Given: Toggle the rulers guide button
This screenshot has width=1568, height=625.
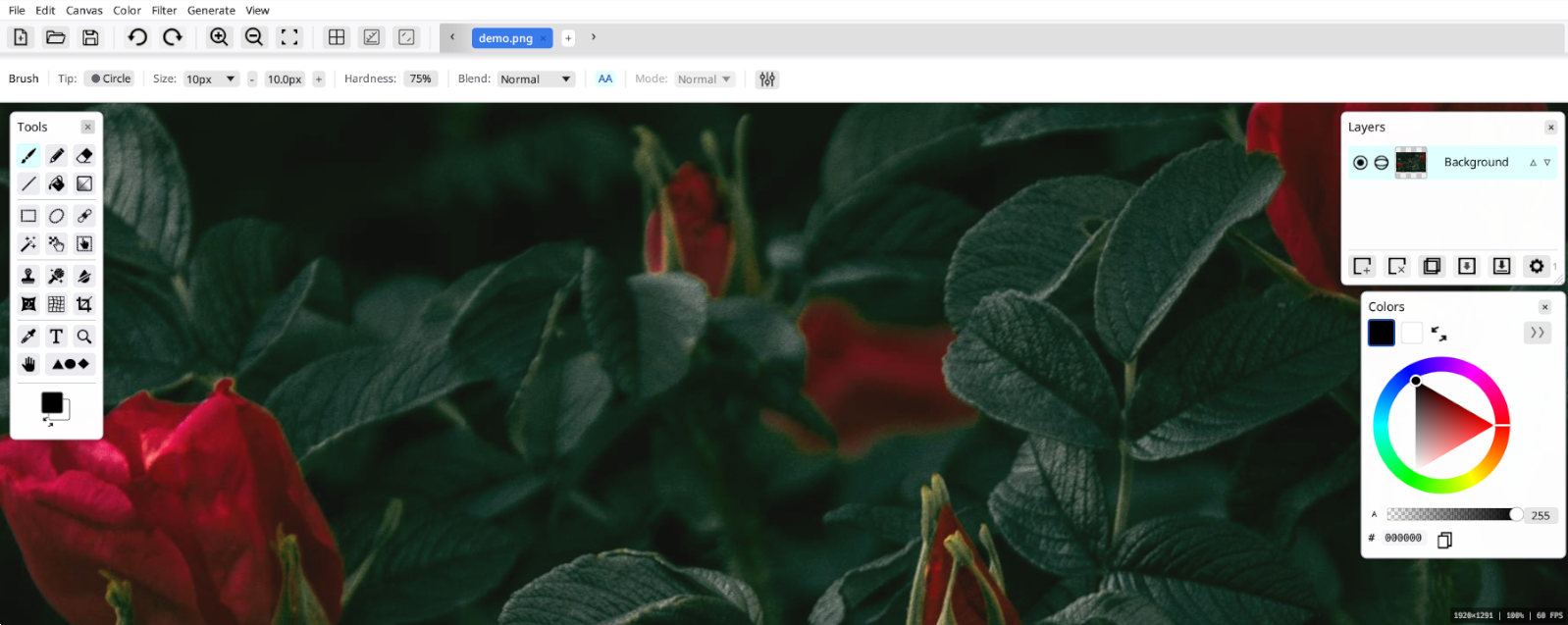Looking at the screenshot, I should (x=372, y=37).
